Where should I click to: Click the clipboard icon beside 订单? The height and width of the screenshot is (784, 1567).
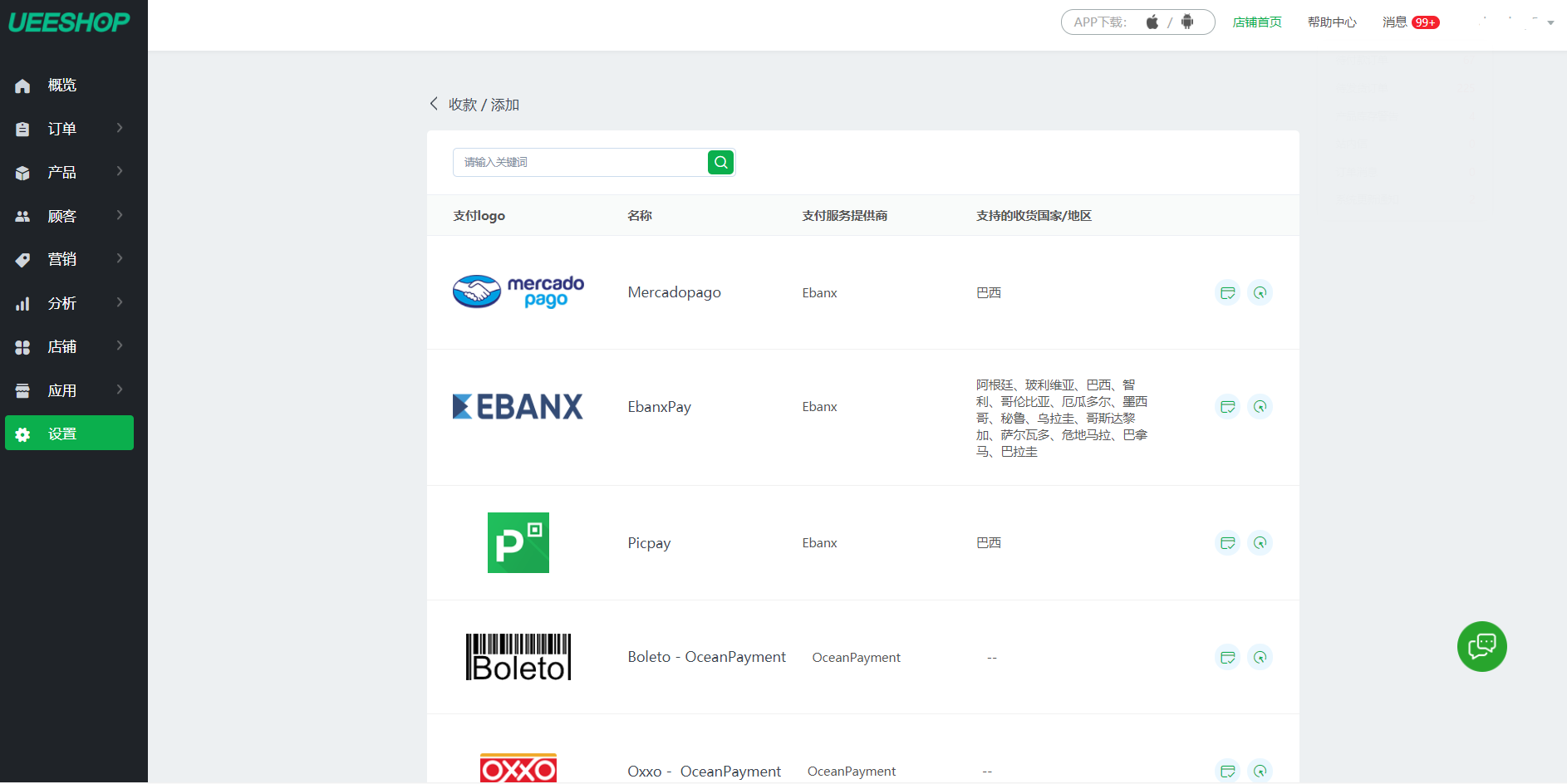pyautogui.click(x=22, y=129)
